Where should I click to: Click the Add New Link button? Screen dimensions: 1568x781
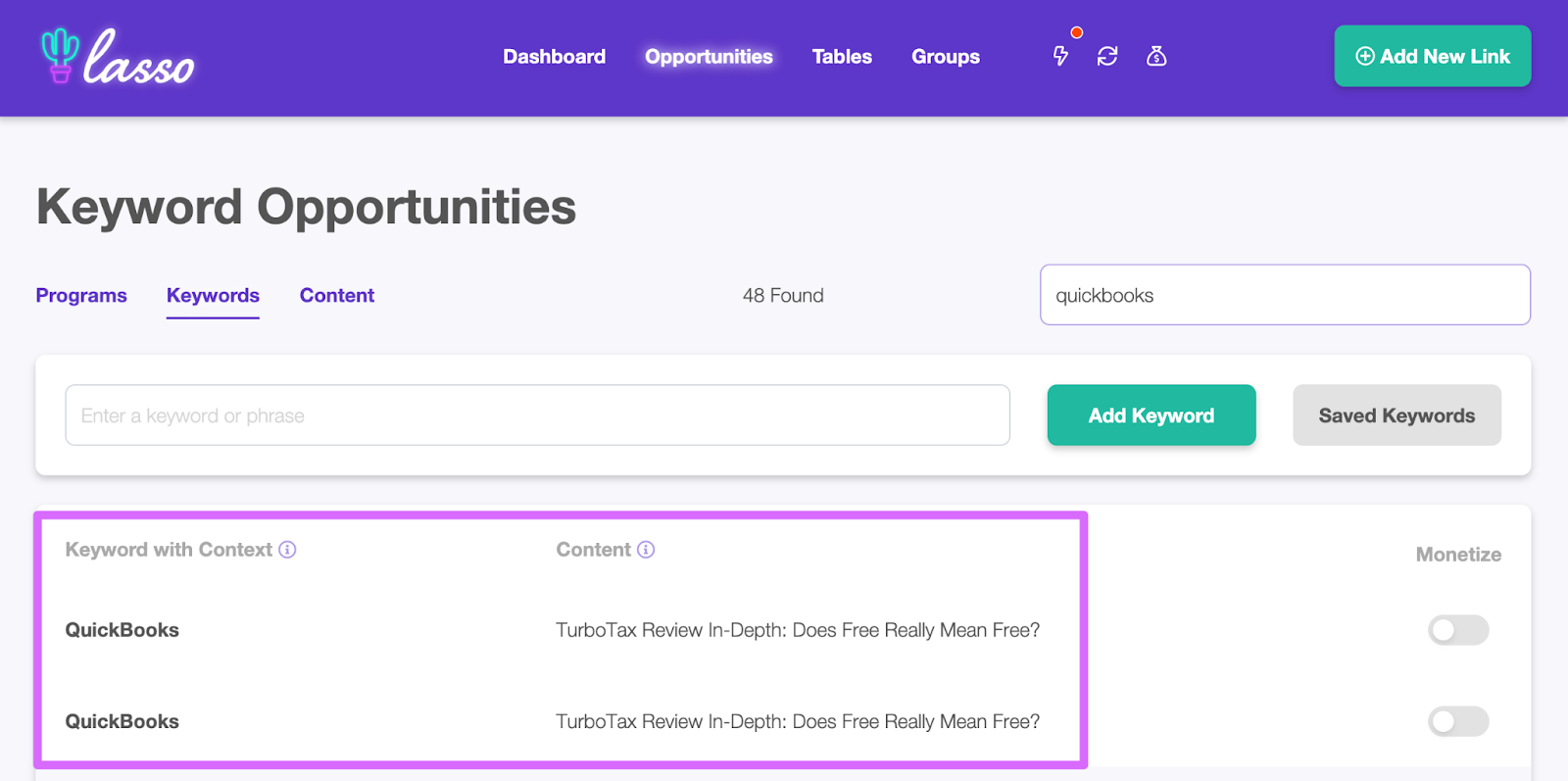tap(1433, 56)
